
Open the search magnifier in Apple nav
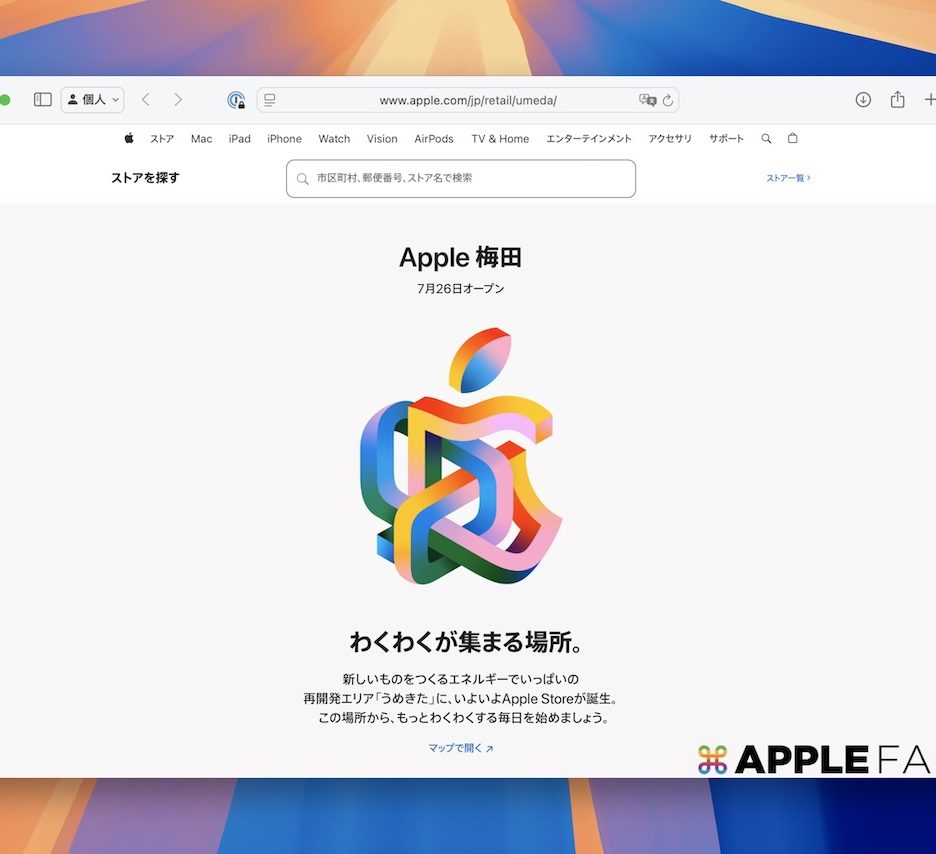point(766,139)
